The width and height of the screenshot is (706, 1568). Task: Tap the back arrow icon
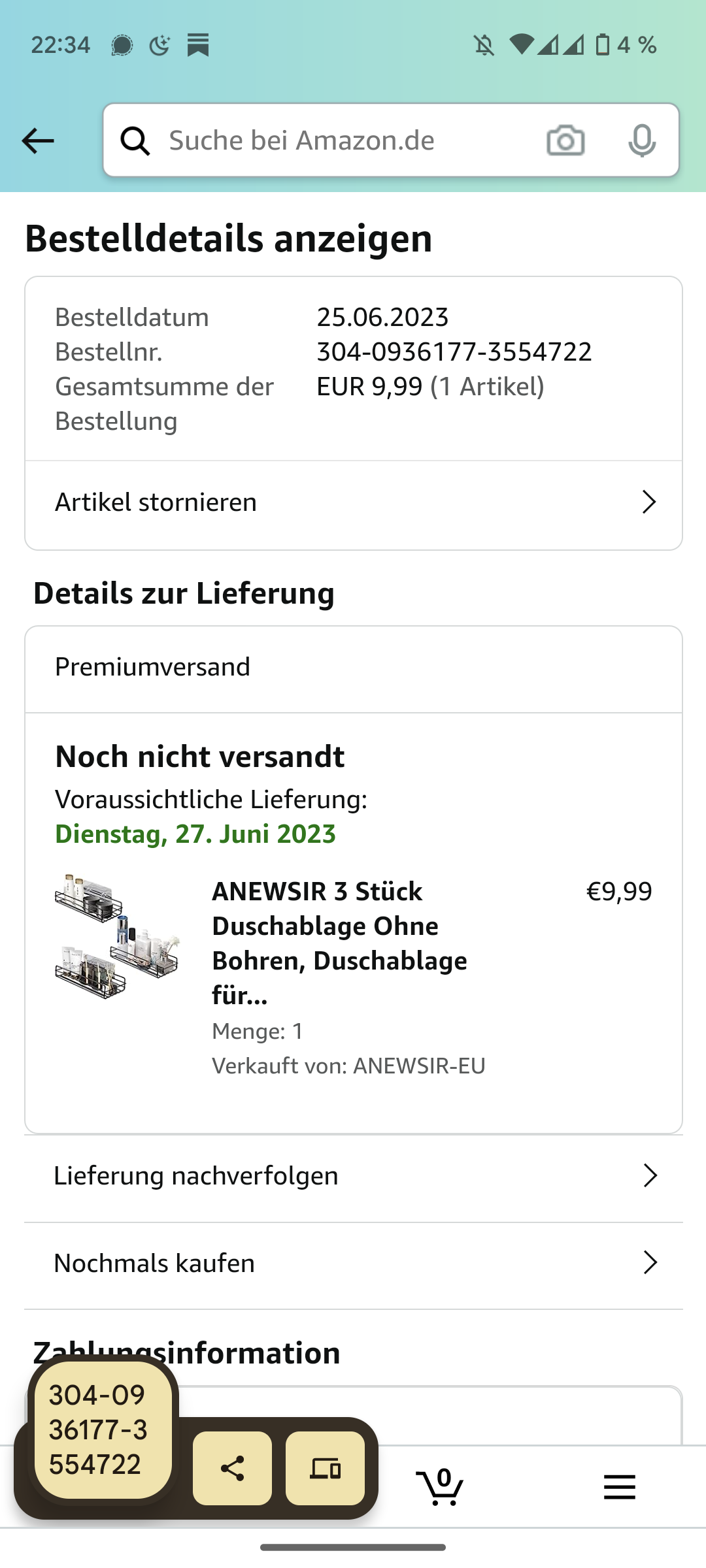(x=38, y=140)
